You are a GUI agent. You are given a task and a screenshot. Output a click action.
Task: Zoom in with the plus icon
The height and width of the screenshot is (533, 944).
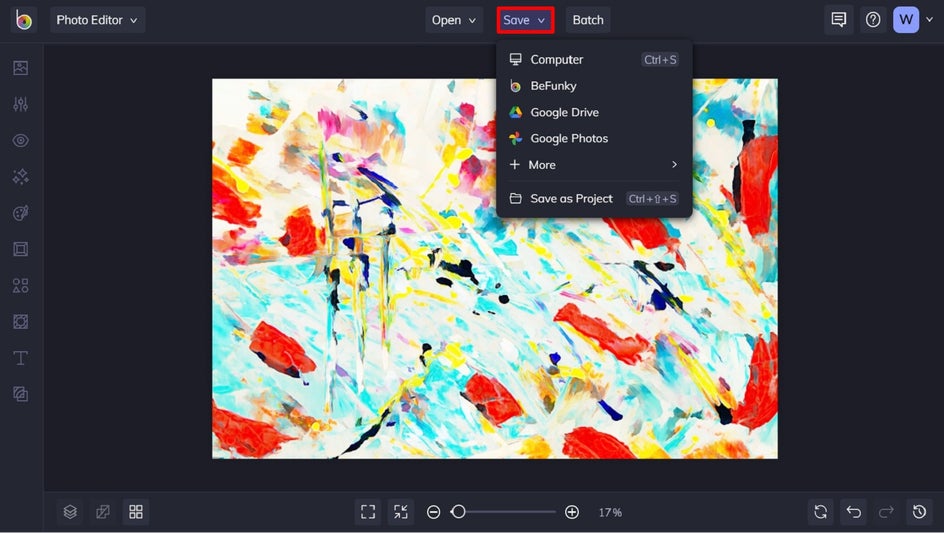[x=572, y=512]
